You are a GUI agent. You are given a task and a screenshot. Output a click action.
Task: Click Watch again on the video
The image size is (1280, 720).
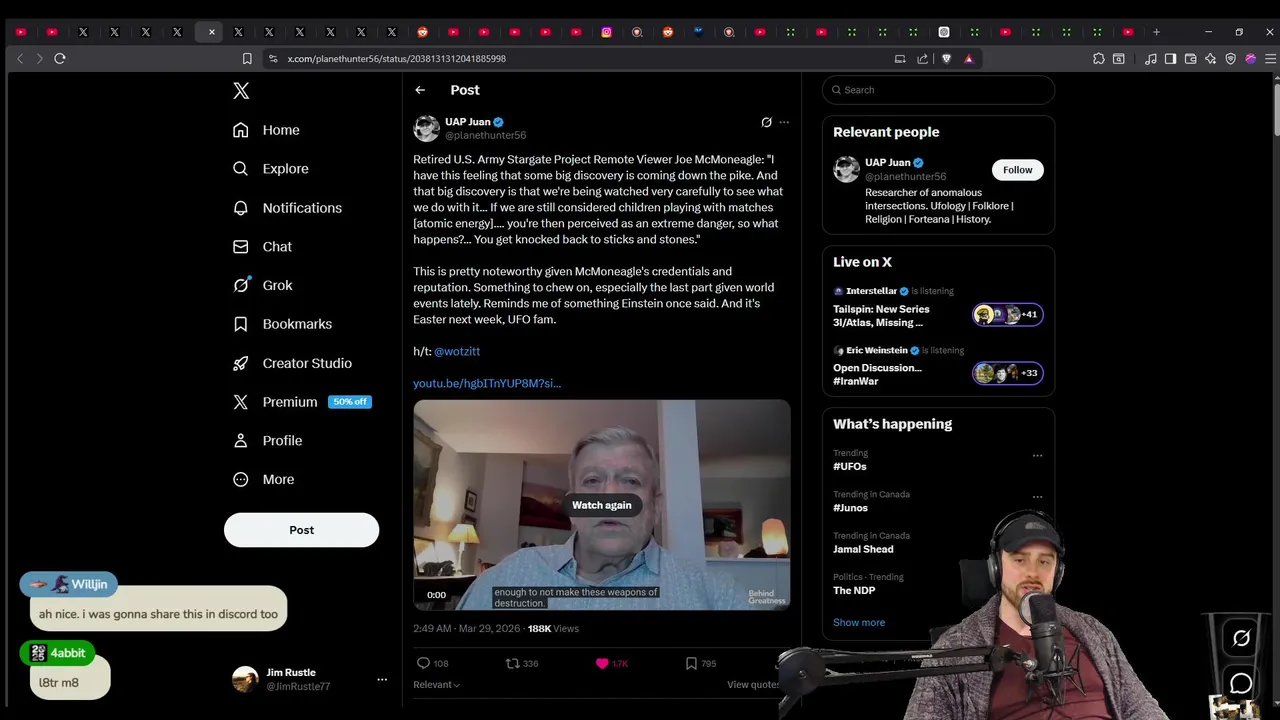[602, 505]
